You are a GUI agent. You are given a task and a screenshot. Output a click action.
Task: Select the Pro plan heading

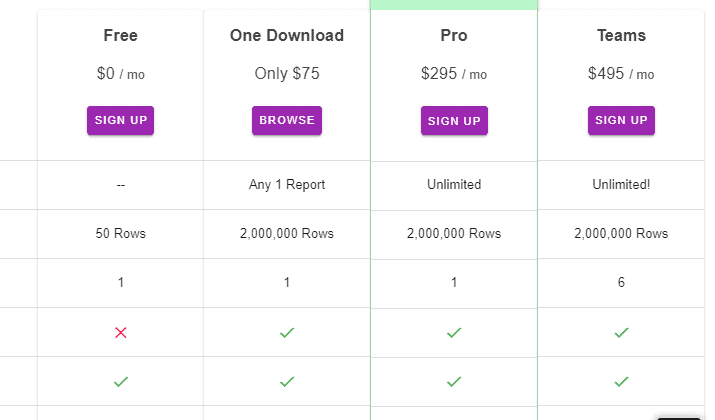coord(454,36)
